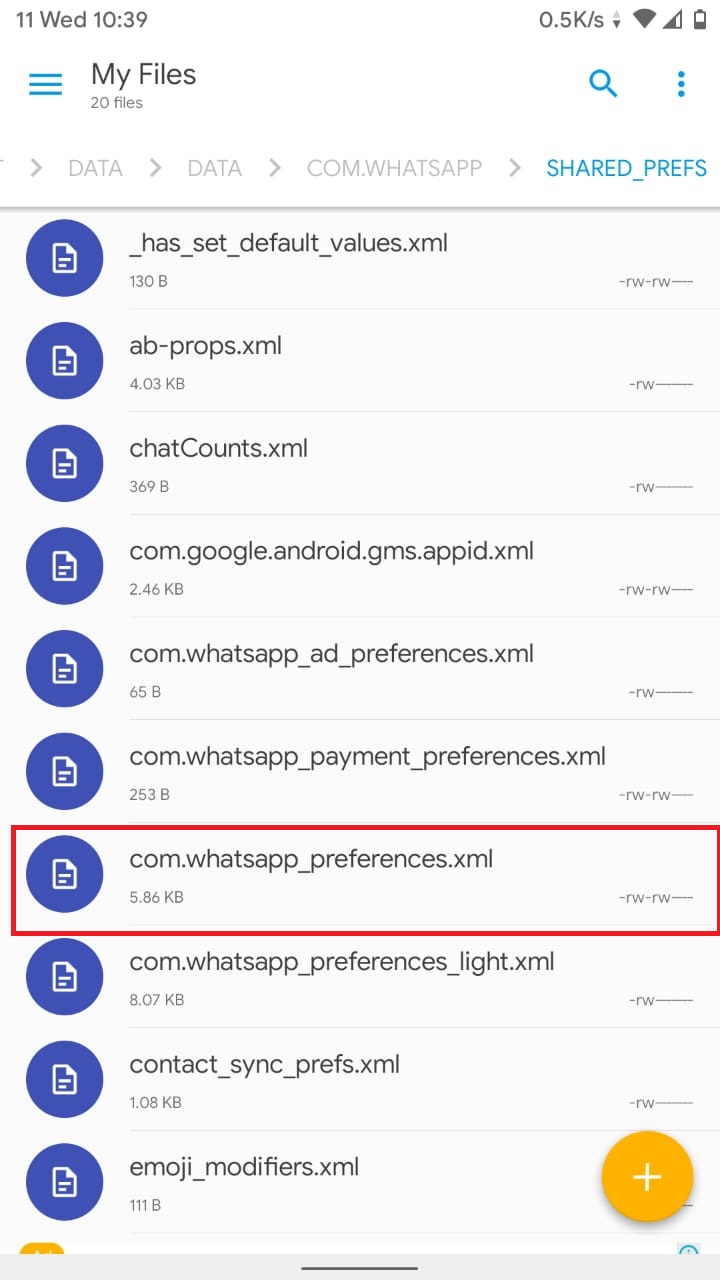
Task: Click file icon beside ab-props.xml
Action: point(64,361)
